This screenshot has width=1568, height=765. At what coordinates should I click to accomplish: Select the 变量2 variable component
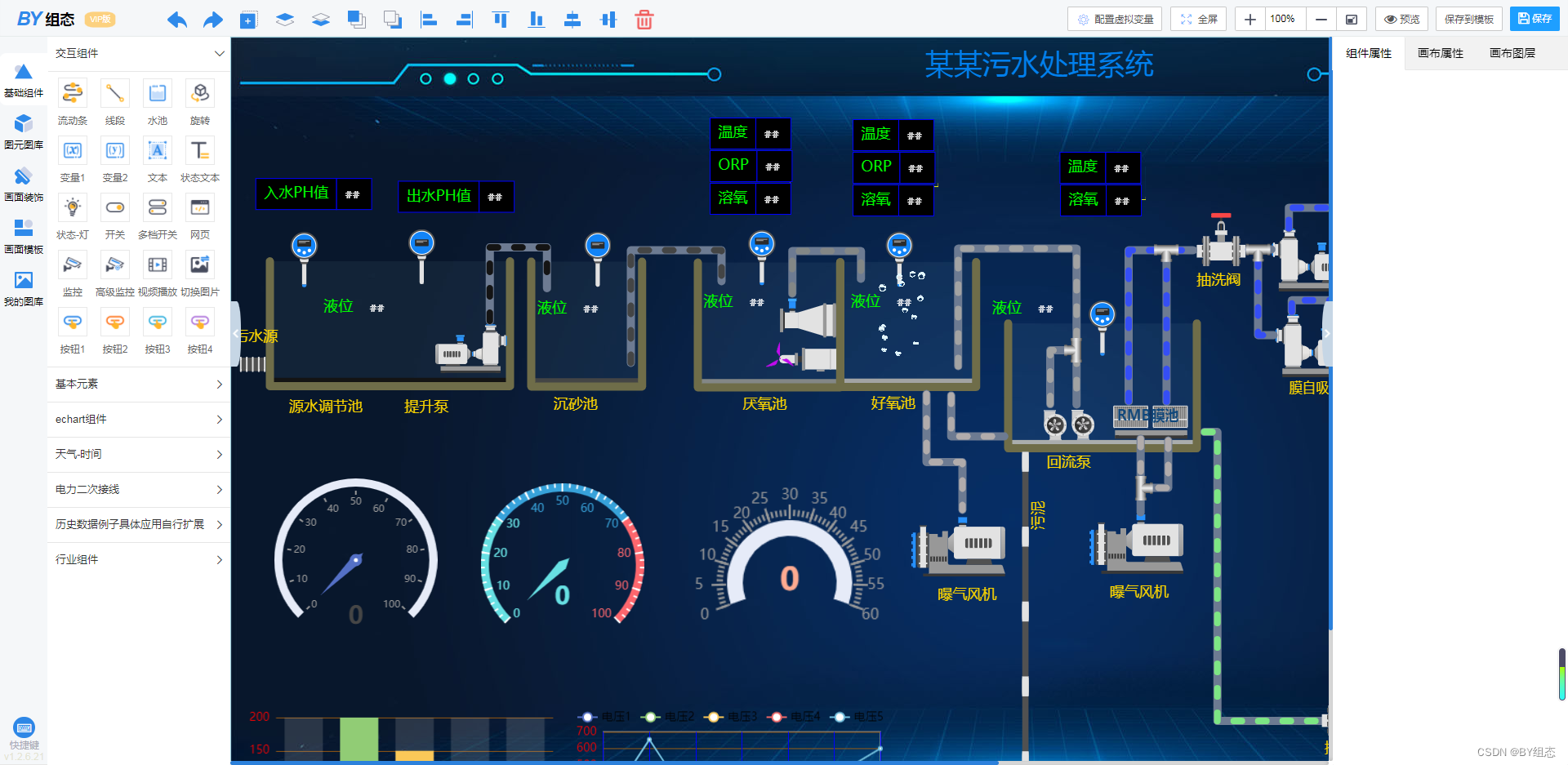pyautogui.click(x=115, y=150)
